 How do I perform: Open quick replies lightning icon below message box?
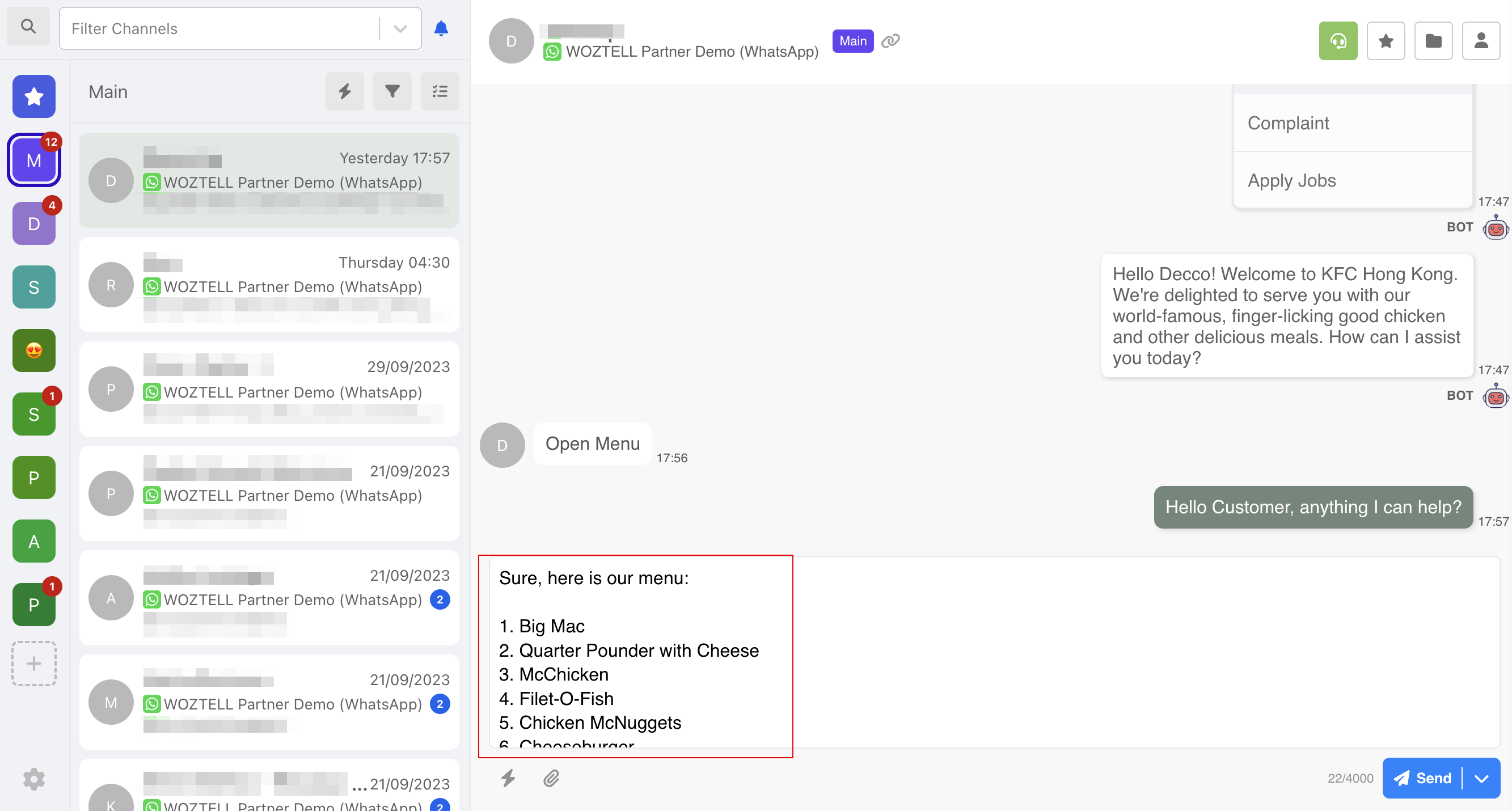(508, 778)
